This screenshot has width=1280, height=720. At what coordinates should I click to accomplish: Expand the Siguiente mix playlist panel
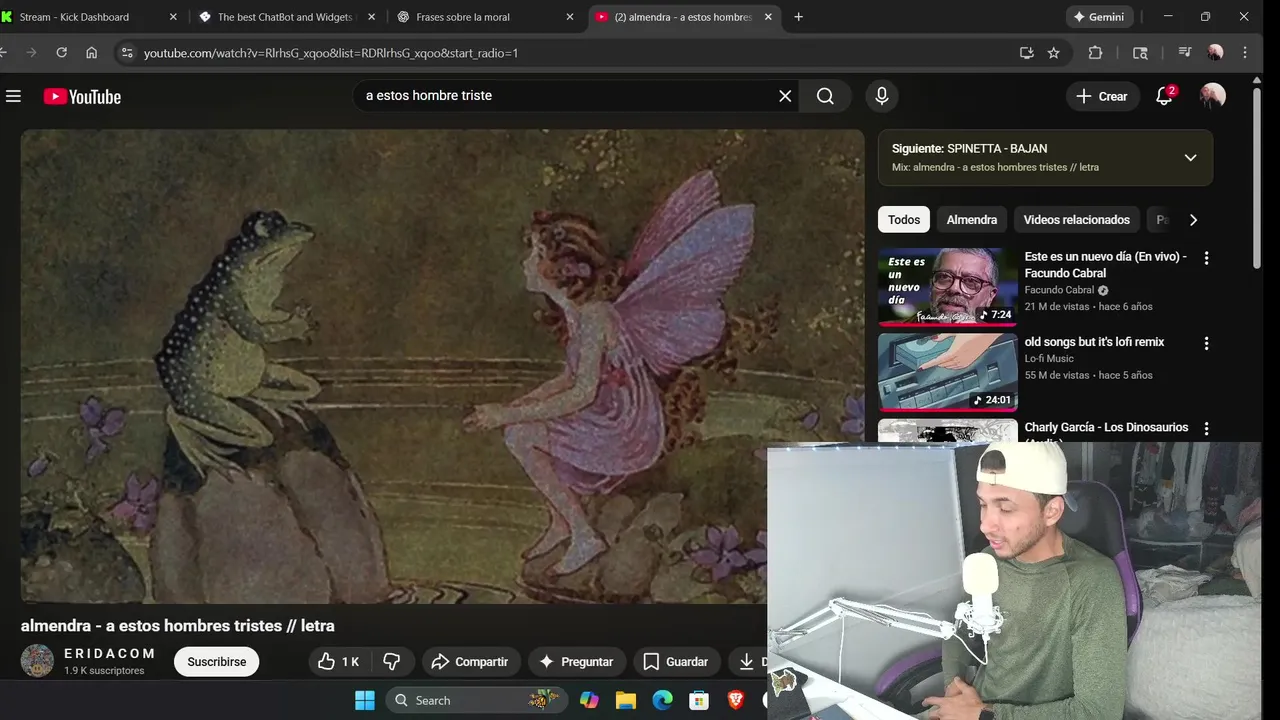[x=1190, y=157]
